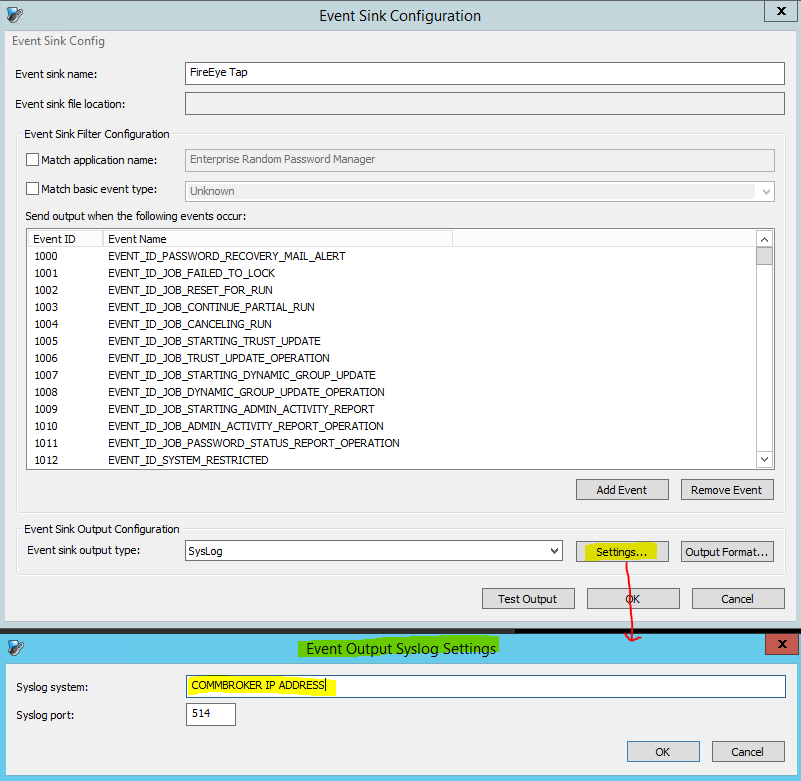This screenshot has height=781, width=801.
Task: Cancel the Event Sink Configuration dialog
Action: 738,599
